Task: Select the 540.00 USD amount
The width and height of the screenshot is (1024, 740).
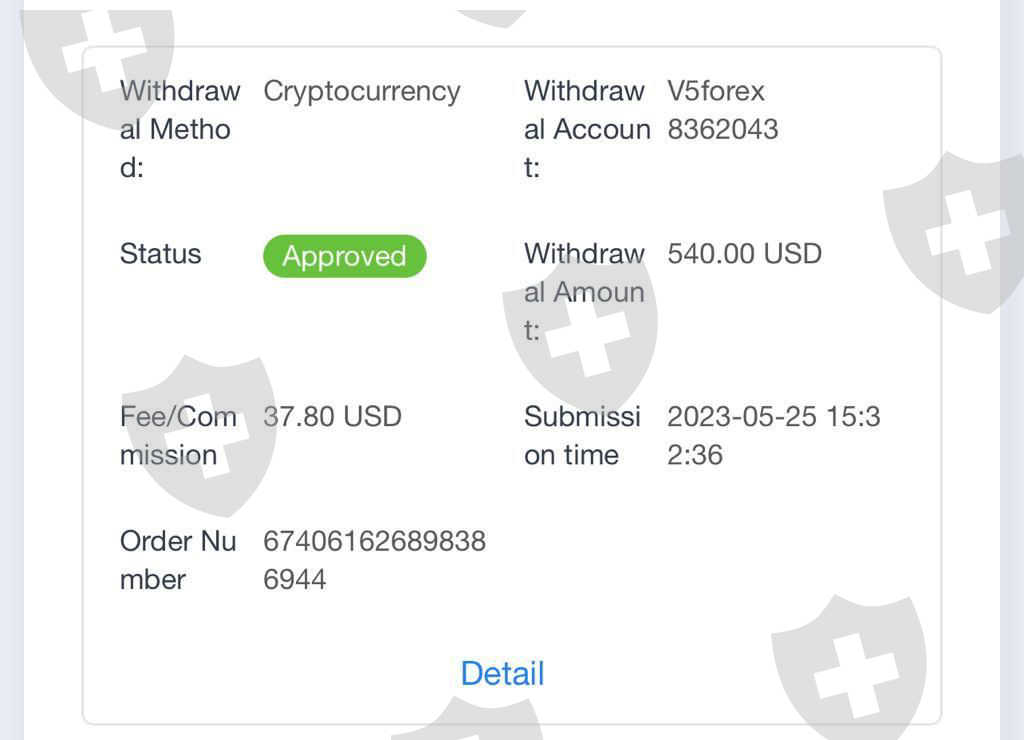Action: pos(744,254)
